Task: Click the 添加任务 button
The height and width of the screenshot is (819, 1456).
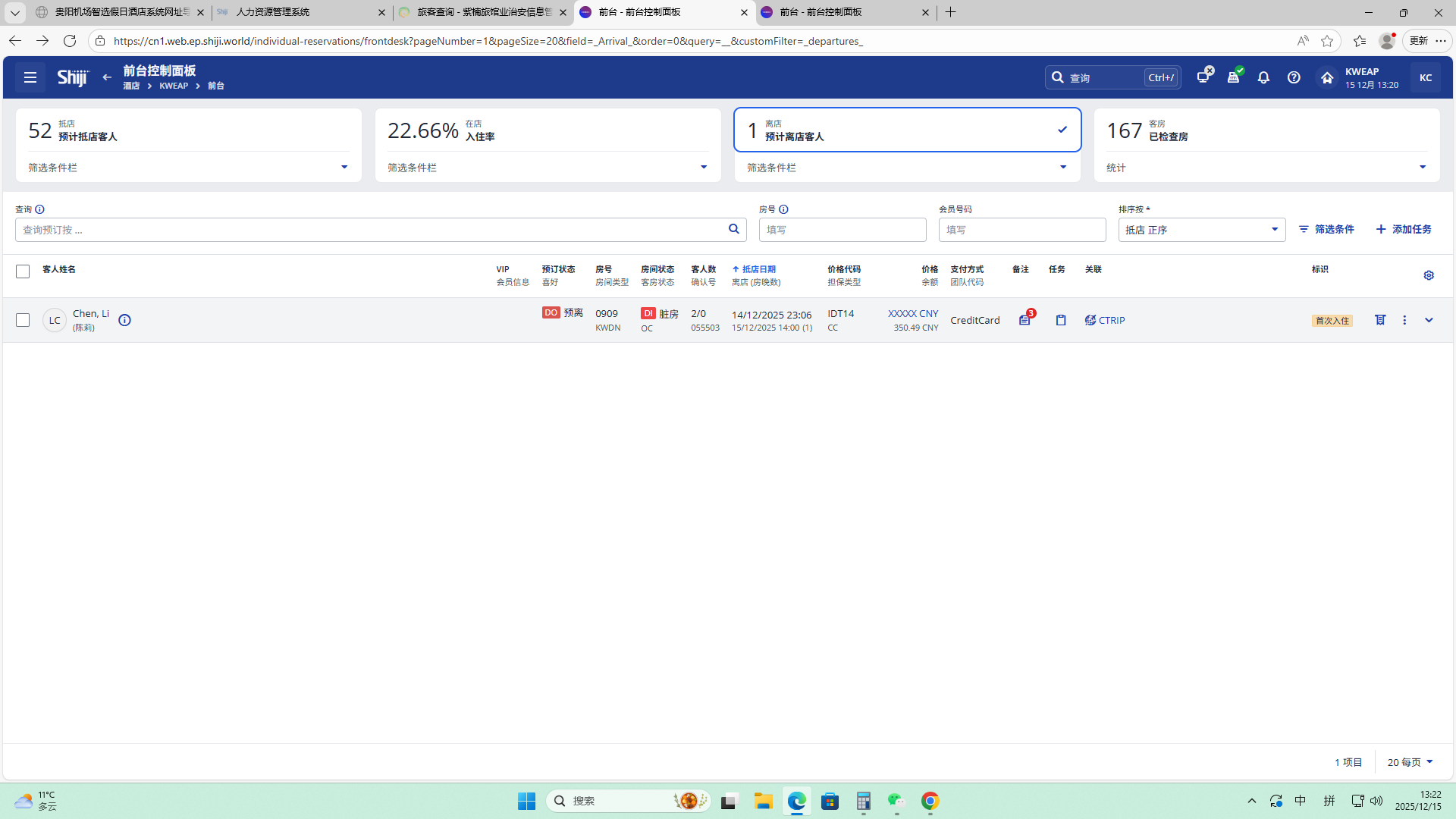Action: (x=1404, y=229)
